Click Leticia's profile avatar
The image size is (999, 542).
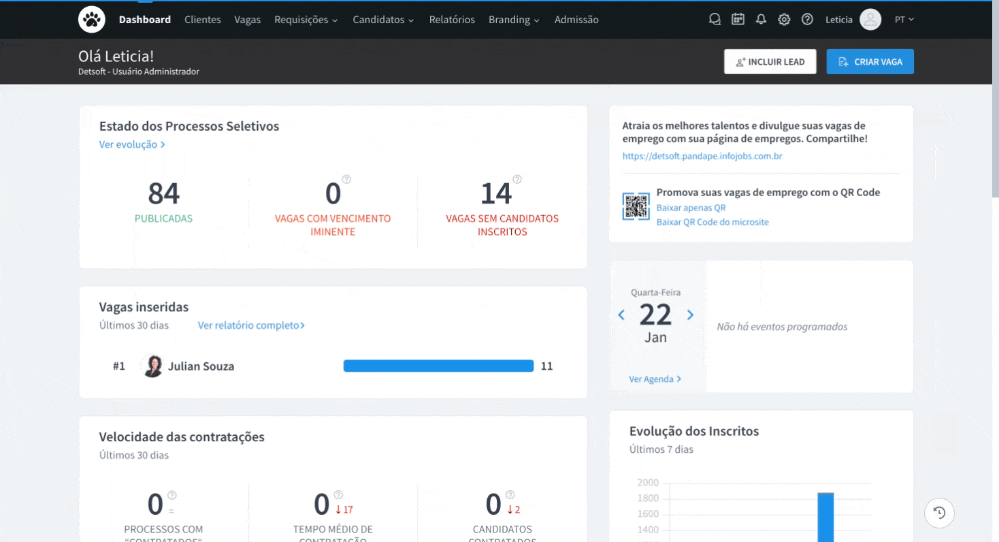[870, 19]
